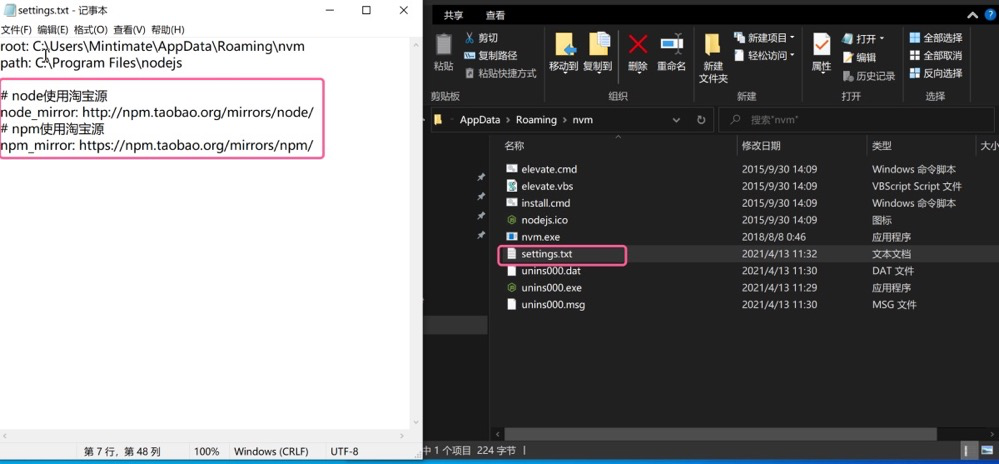The image size is (999, 464).
Task: Open the New Item (新建项目) dropdown arrow
Action: [792, 38]
